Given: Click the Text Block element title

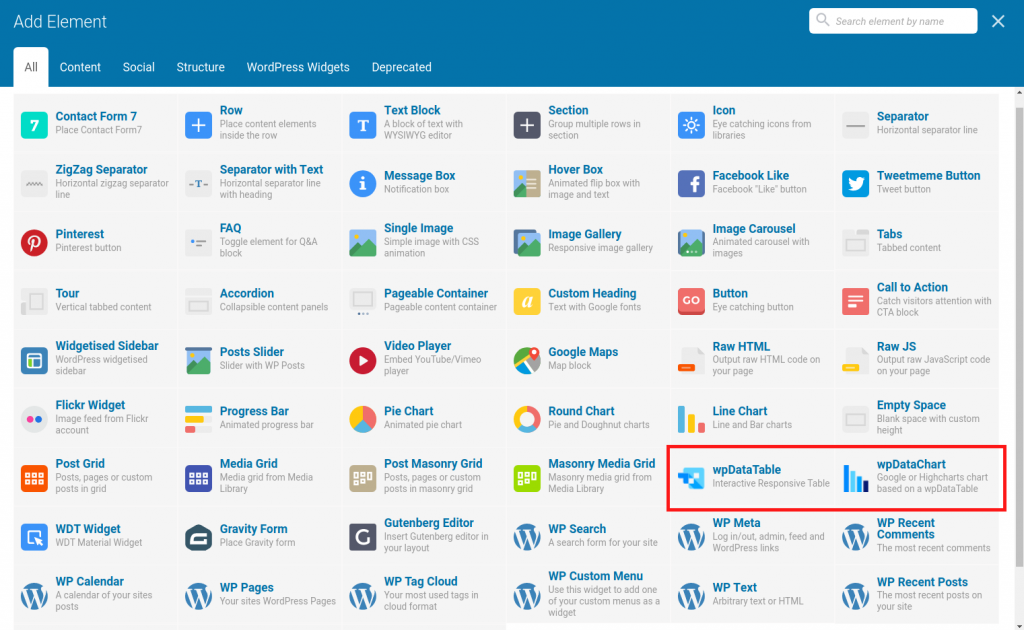Looking at the screenshot, I should 412,110.
